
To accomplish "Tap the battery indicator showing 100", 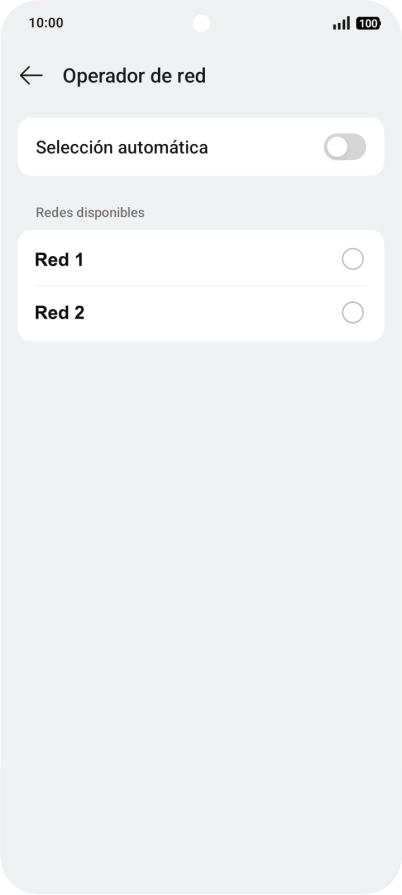I will [x=368, y=23].
